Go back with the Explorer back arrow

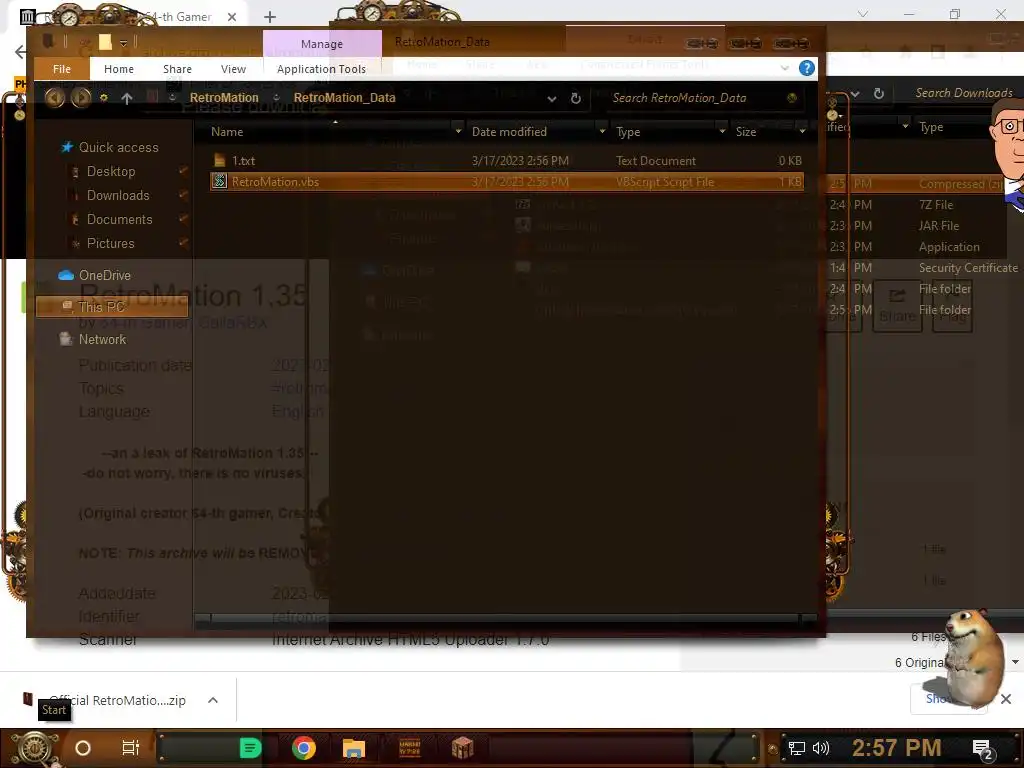55,98
